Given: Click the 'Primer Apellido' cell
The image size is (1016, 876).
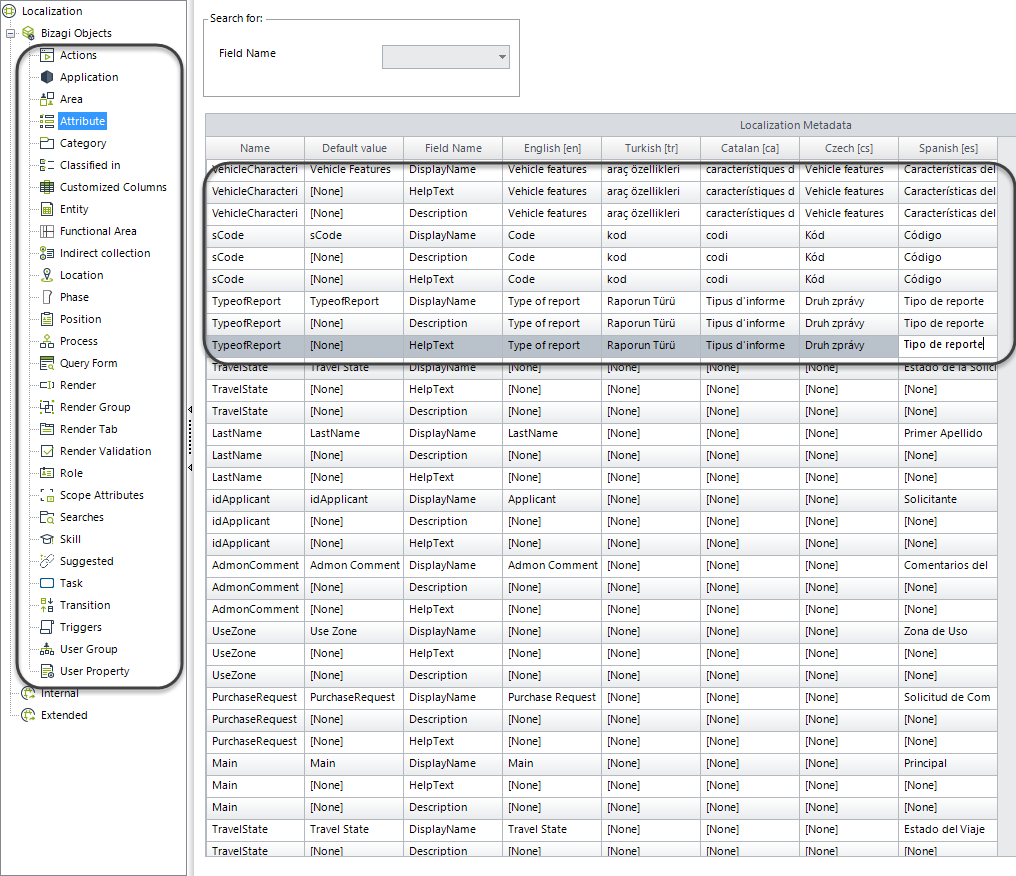Looking at the screenshot, I should pyautogui.click(x=948, y=433).
